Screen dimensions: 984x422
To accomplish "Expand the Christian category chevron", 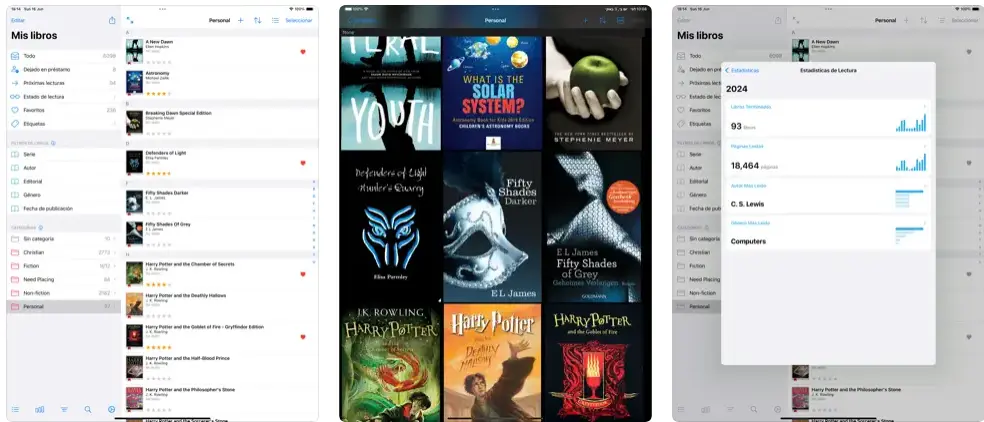I will [x=115, y=252].
